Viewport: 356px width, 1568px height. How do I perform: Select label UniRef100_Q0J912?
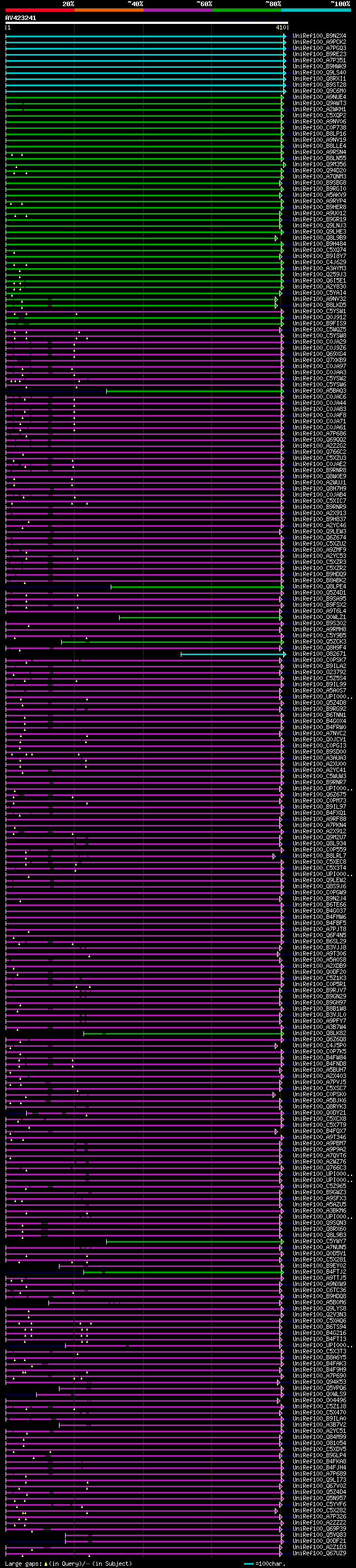[x=319, y=317]
